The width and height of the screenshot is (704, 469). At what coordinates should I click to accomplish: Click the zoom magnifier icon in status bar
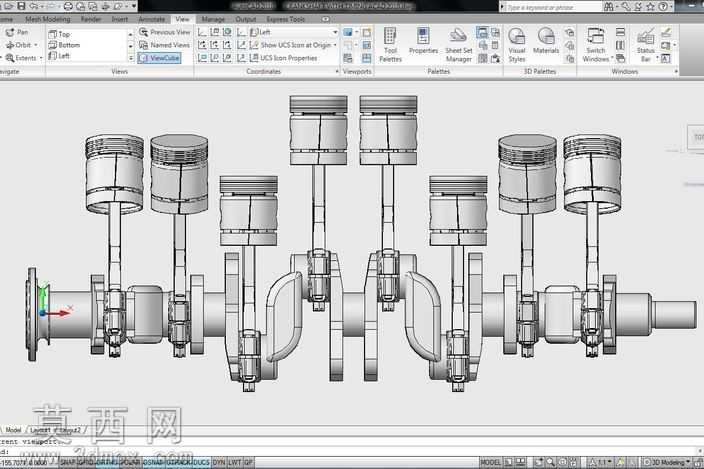pyautogui.click(x=550, y=462)
